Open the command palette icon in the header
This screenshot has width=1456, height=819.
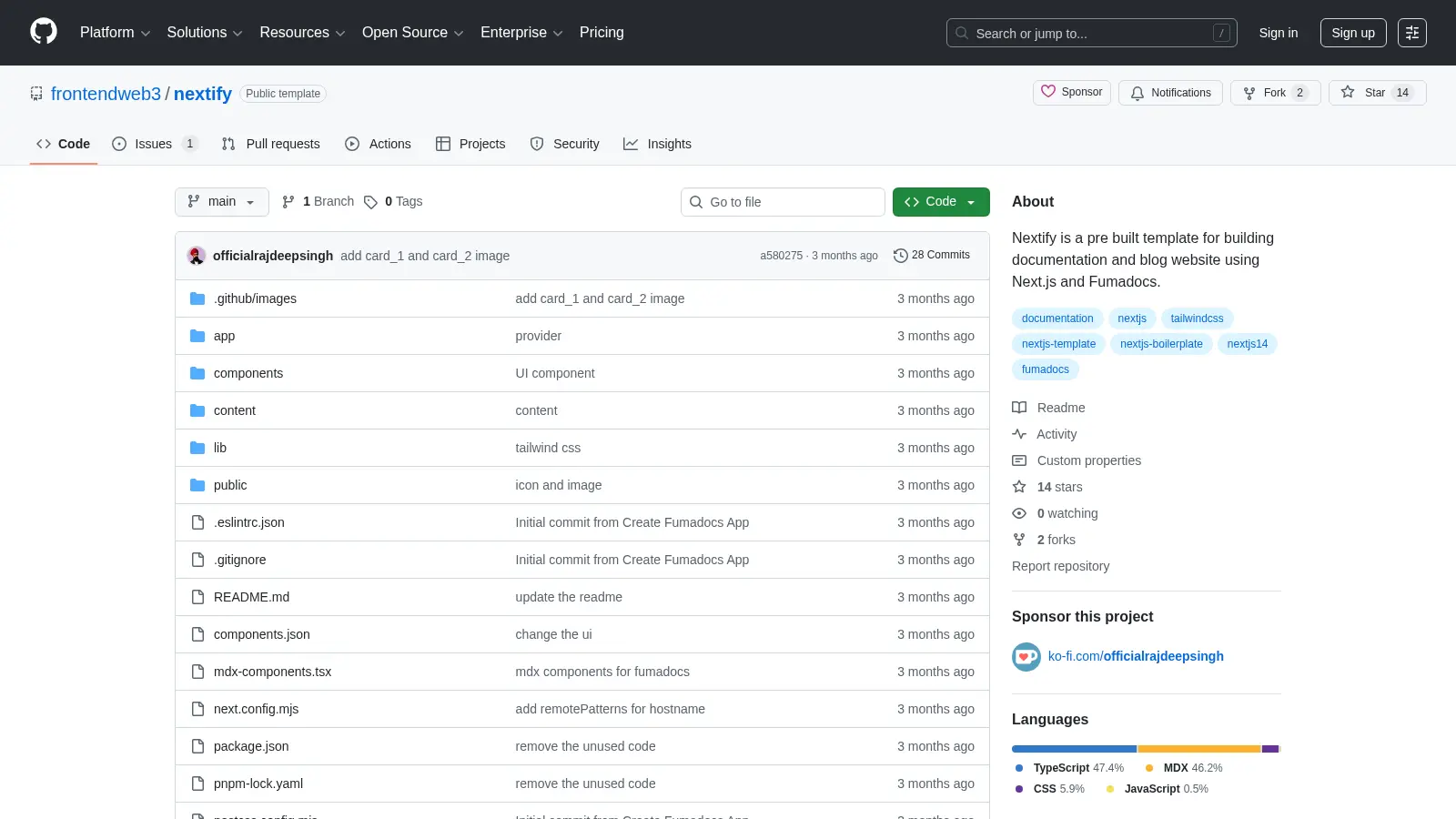pyautogui.click(x=1412, y=33)
